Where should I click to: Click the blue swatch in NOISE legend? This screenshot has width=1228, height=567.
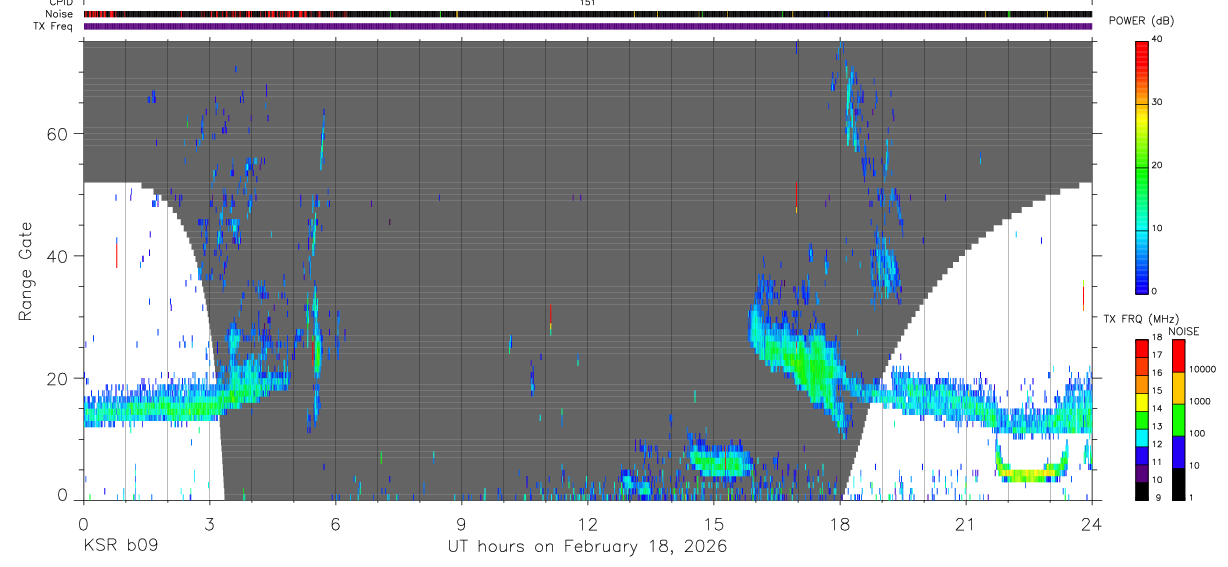(x=1178, y=451)
